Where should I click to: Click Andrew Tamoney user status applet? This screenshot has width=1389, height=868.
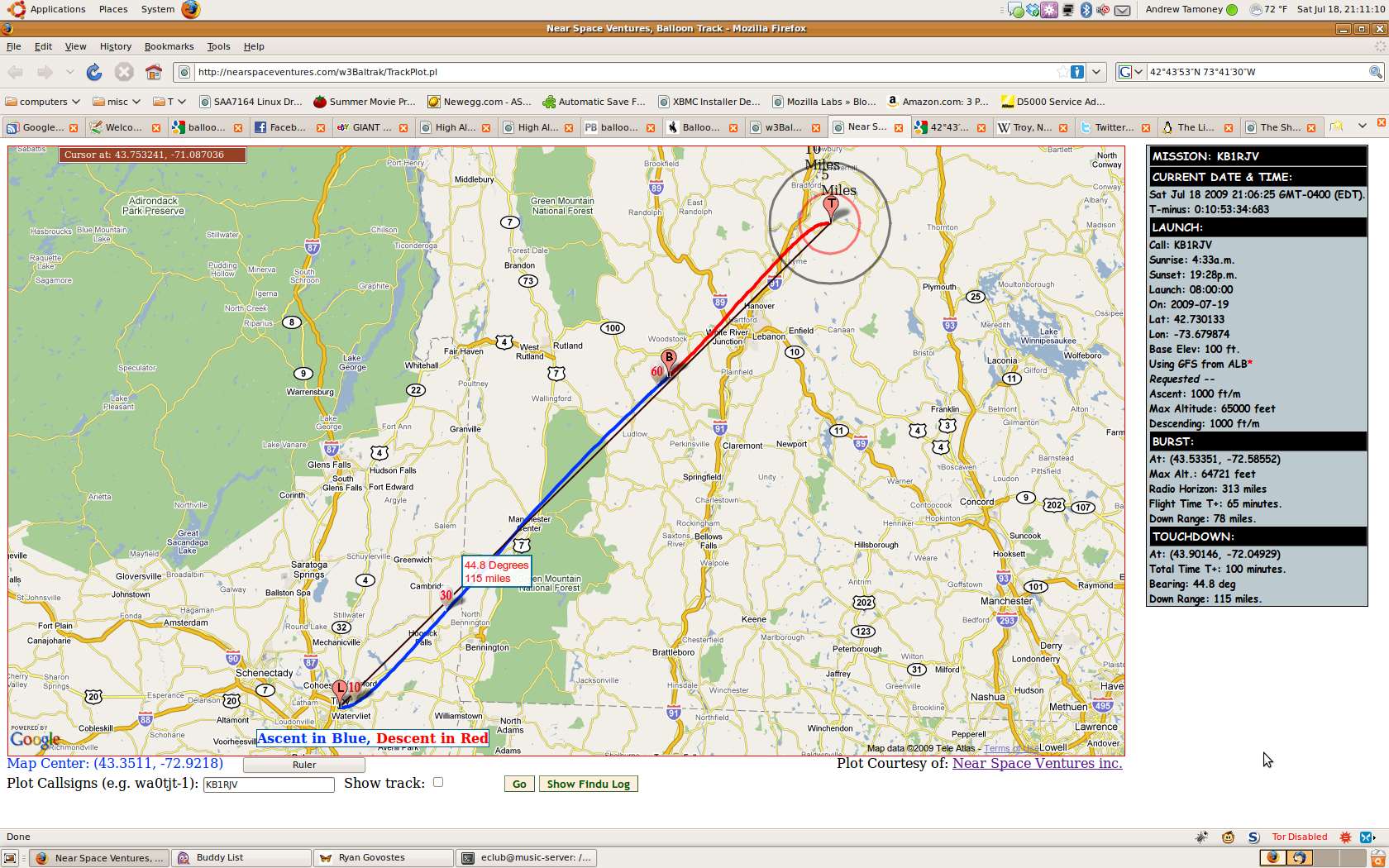click(1191, 9)
